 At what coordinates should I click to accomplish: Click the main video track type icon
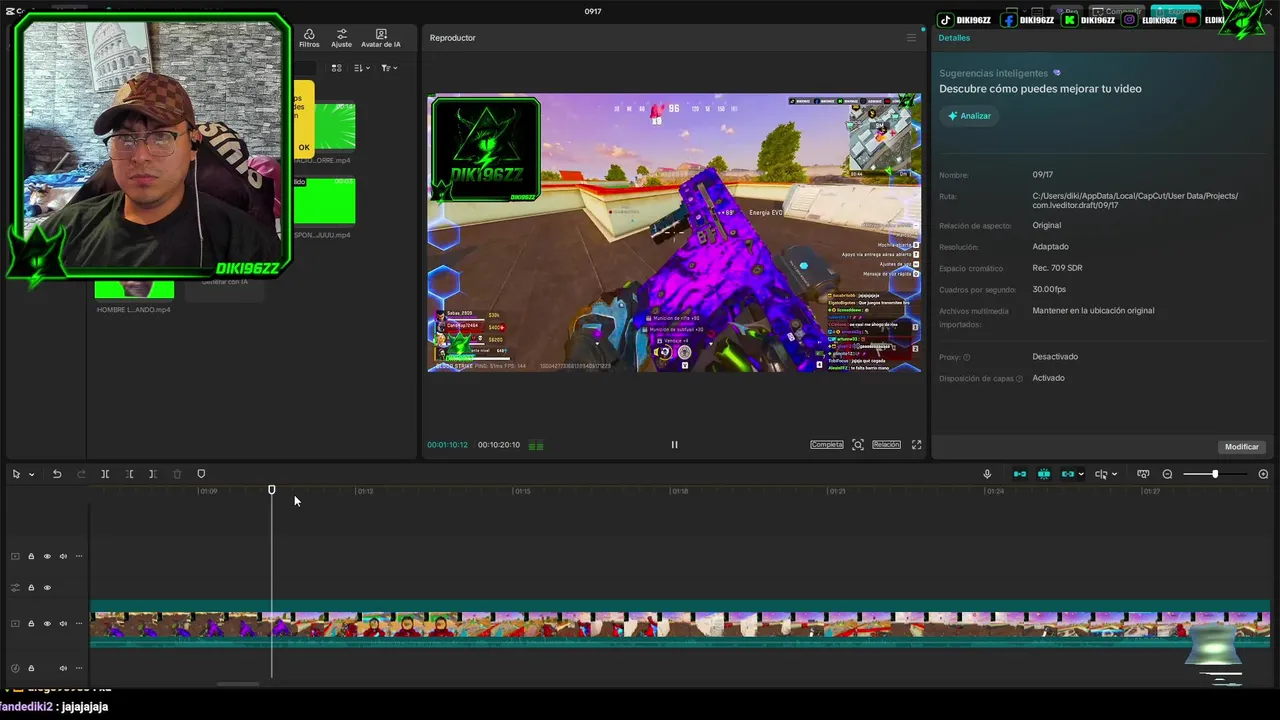tap(15, 623)
